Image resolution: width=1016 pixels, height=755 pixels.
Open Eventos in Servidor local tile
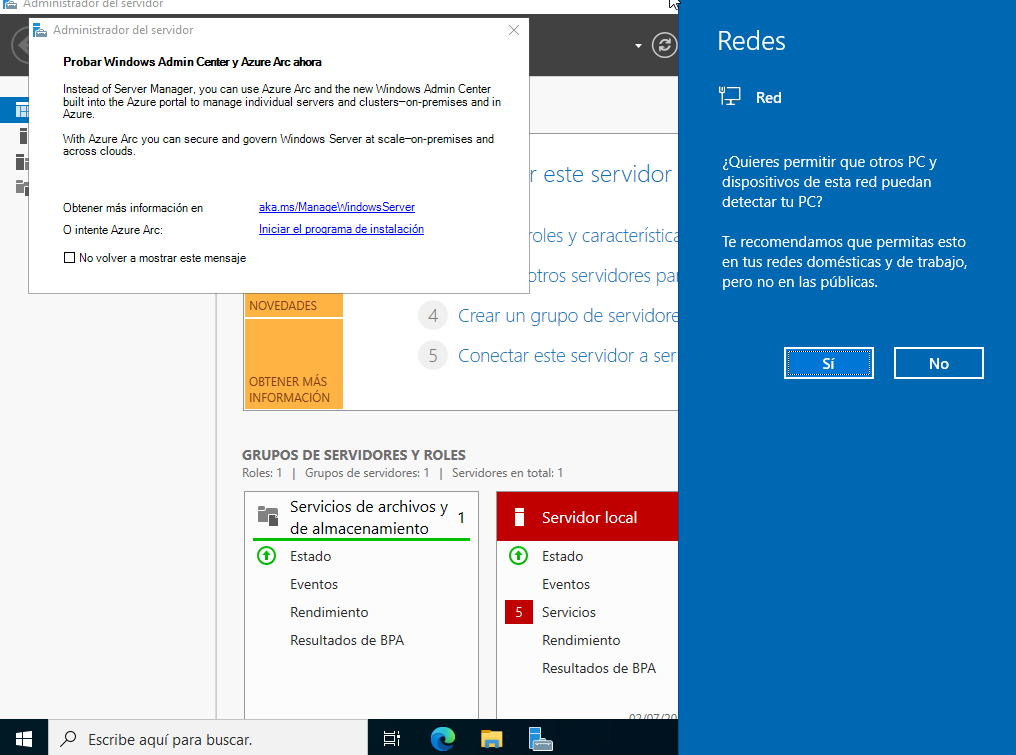tap(566, 584)
